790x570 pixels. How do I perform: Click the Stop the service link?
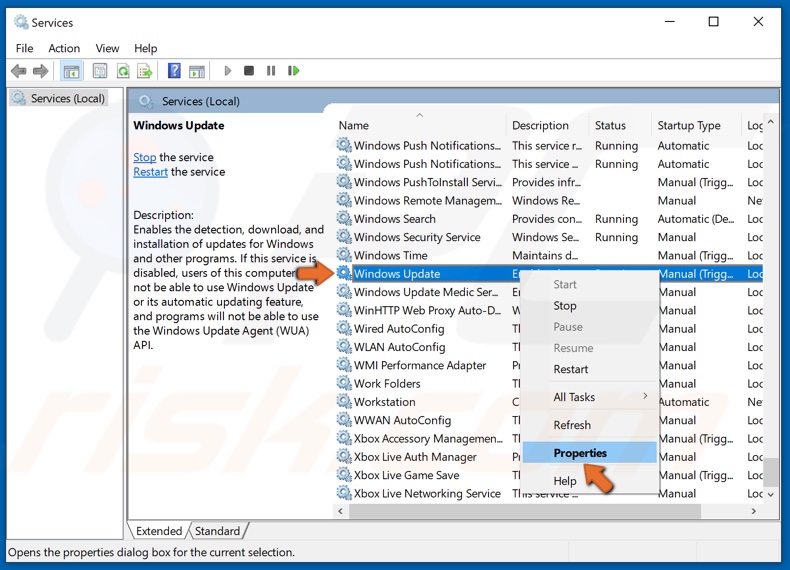145,157
